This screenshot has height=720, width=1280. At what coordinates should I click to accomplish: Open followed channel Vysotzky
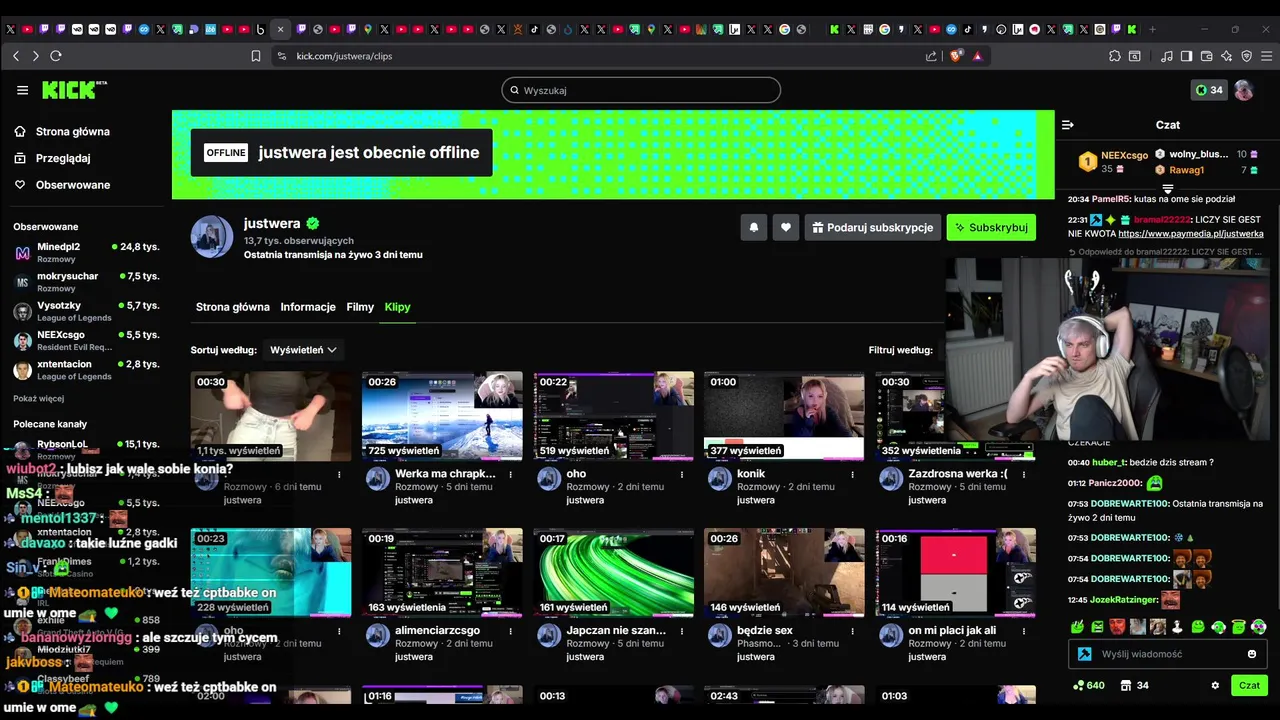point(86,311)
